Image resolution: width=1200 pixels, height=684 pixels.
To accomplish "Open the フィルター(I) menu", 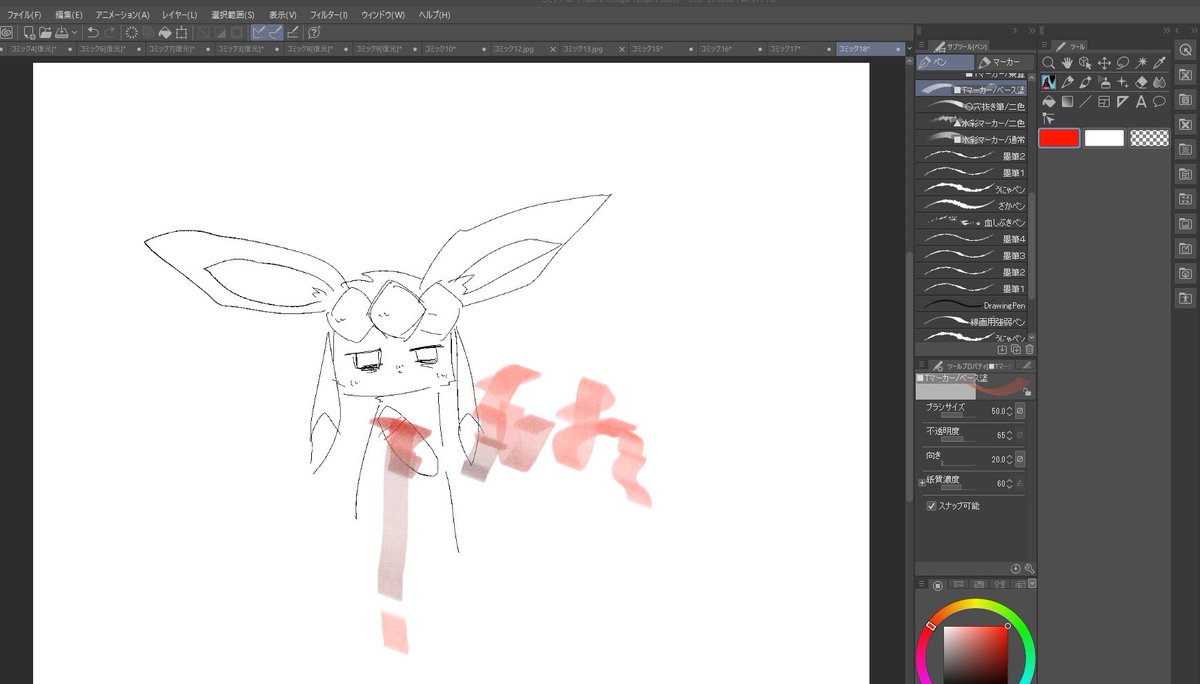I will 329,15.
